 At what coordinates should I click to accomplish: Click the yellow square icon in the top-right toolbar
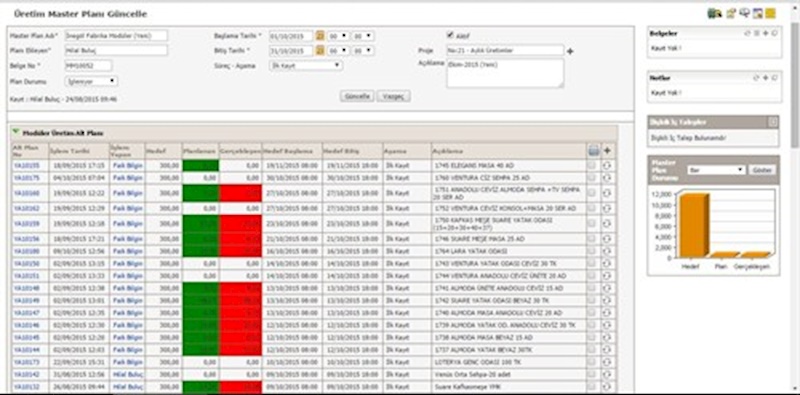click(770, 14)
